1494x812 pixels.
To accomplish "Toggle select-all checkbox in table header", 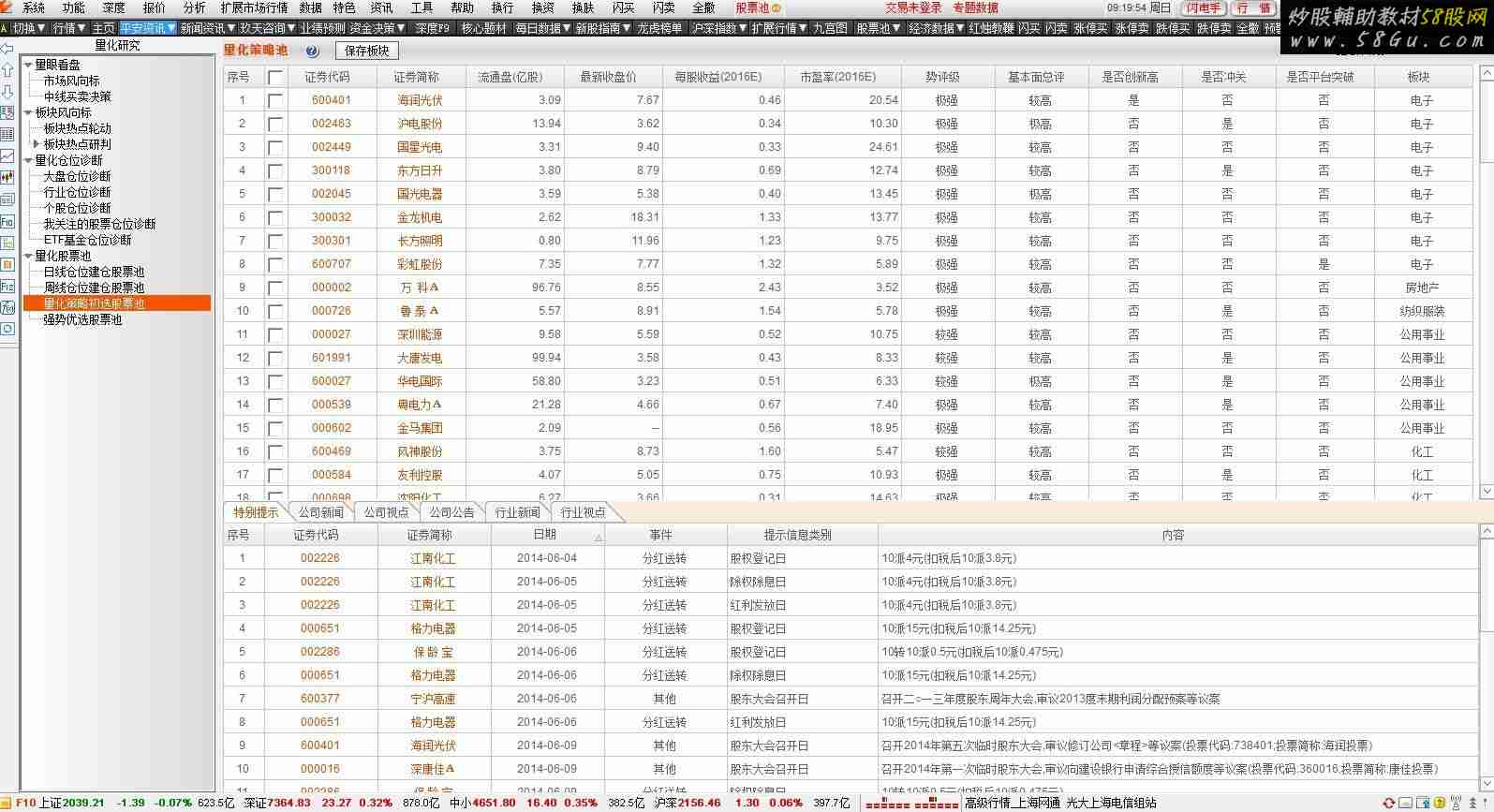I will [x=275, y=77].
